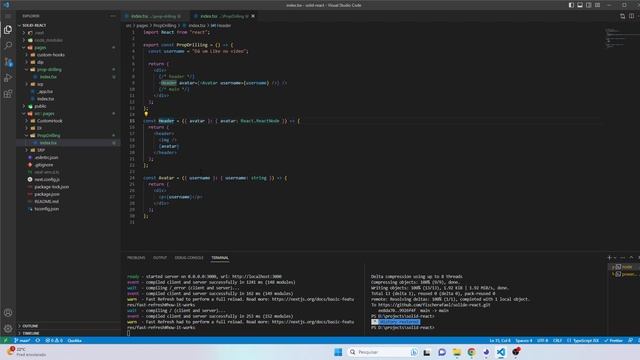Open package.json file
The image size is (640, 360).
69,194
